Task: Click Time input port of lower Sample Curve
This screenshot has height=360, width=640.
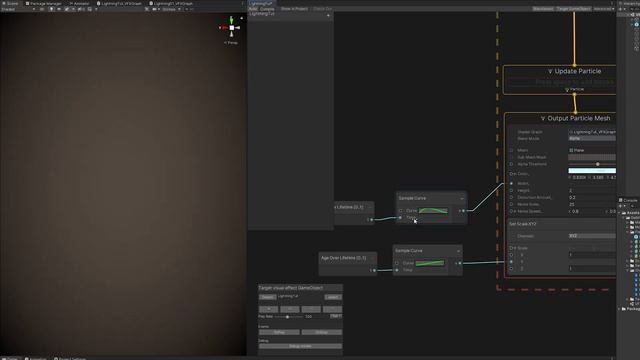Action: point(397,270)
